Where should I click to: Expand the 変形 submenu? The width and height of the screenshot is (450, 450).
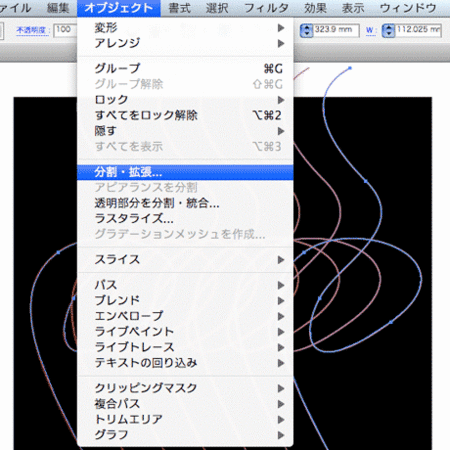(x=185, y=27)
